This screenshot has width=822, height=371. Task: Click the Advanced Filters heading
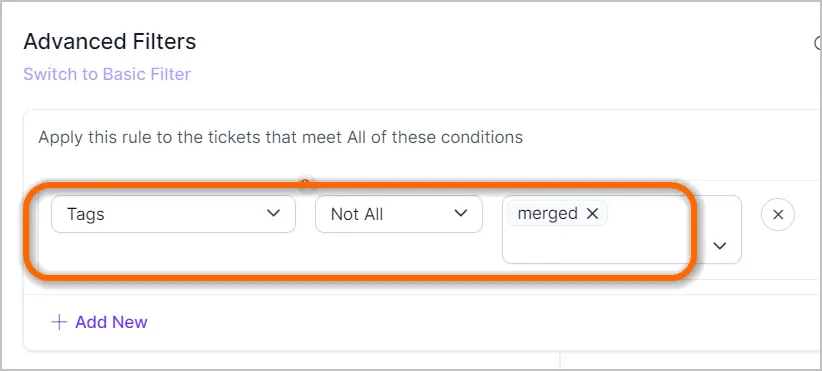pyautogui.click(x=110, y=41)
